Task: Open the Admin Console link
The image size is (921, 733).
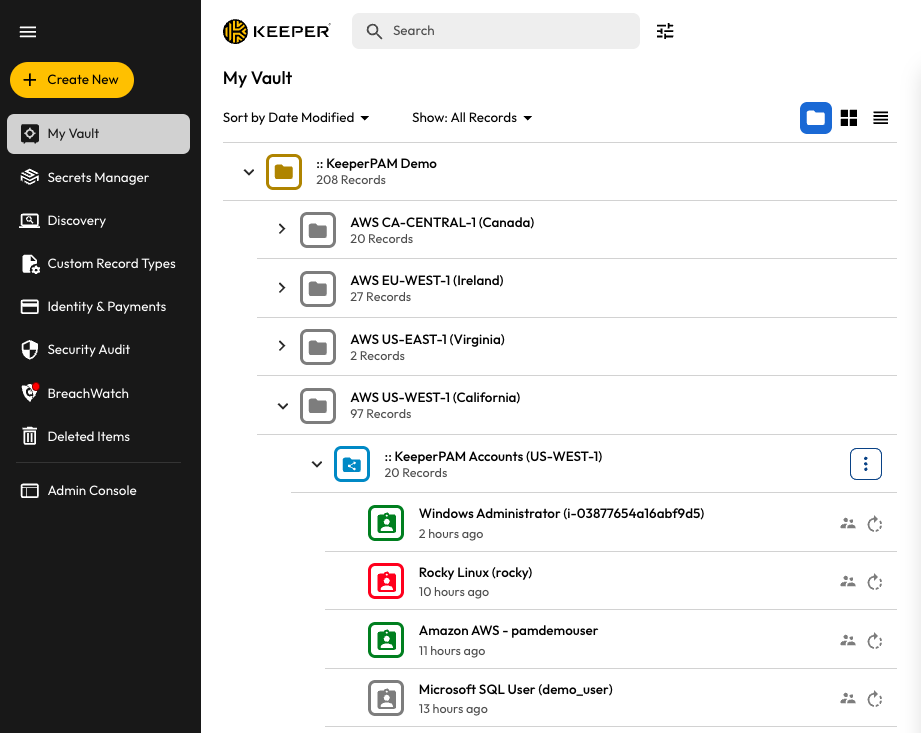Action: [x=92, y=490]
